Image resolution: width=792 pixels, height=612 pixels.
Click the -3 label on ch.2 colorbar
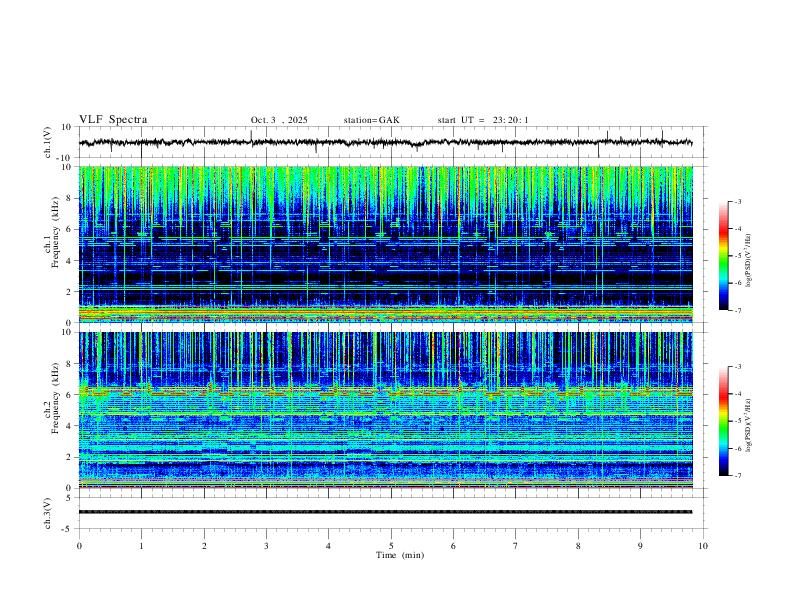click(738, 367)
